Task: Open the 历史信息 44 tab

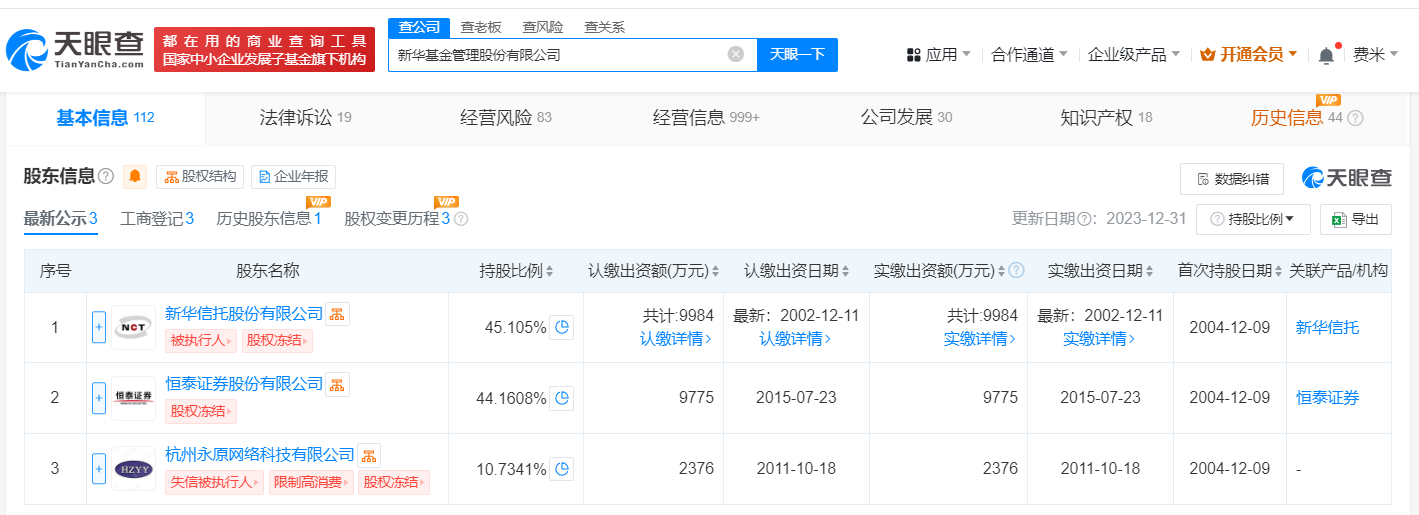Action: click(1297, 118)
